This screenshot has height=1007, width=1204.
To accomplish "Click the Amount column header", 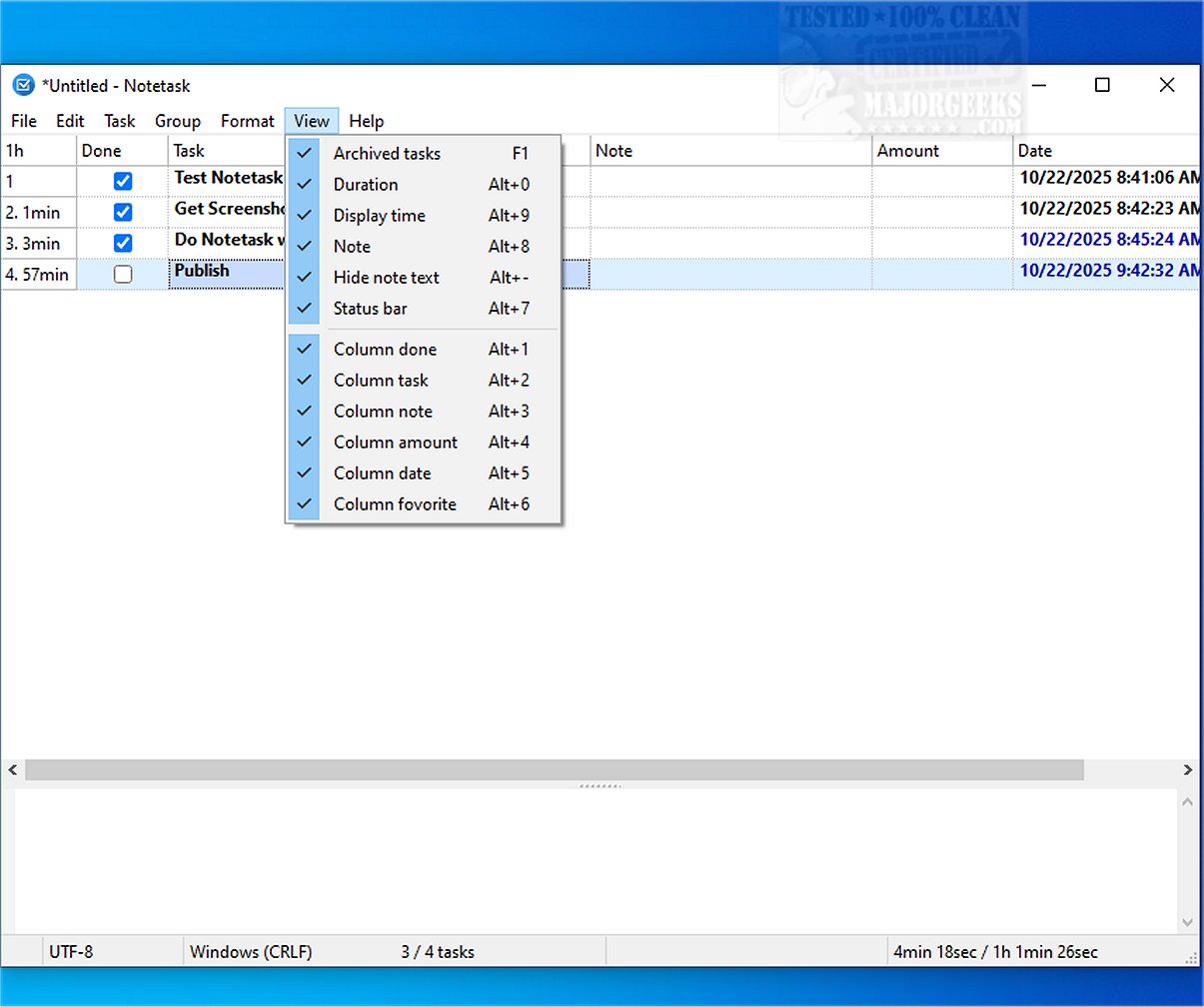I will pos(942,151).
